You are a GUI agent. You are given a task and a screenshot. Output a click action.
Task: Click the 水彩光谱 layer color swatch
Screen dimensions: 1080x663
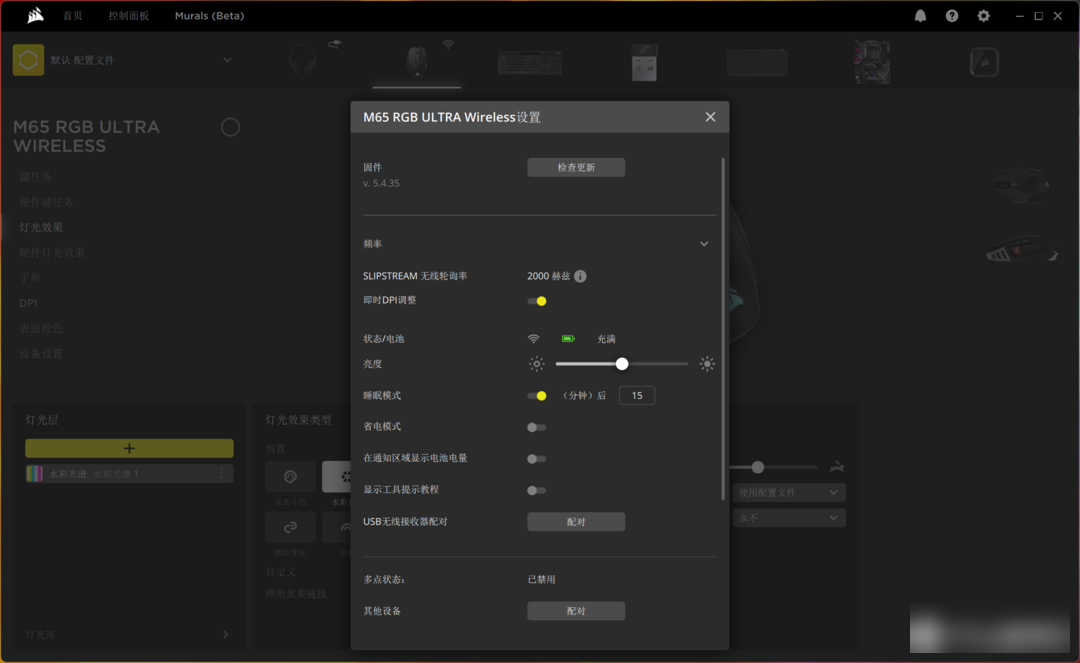(x=34, y=474)
